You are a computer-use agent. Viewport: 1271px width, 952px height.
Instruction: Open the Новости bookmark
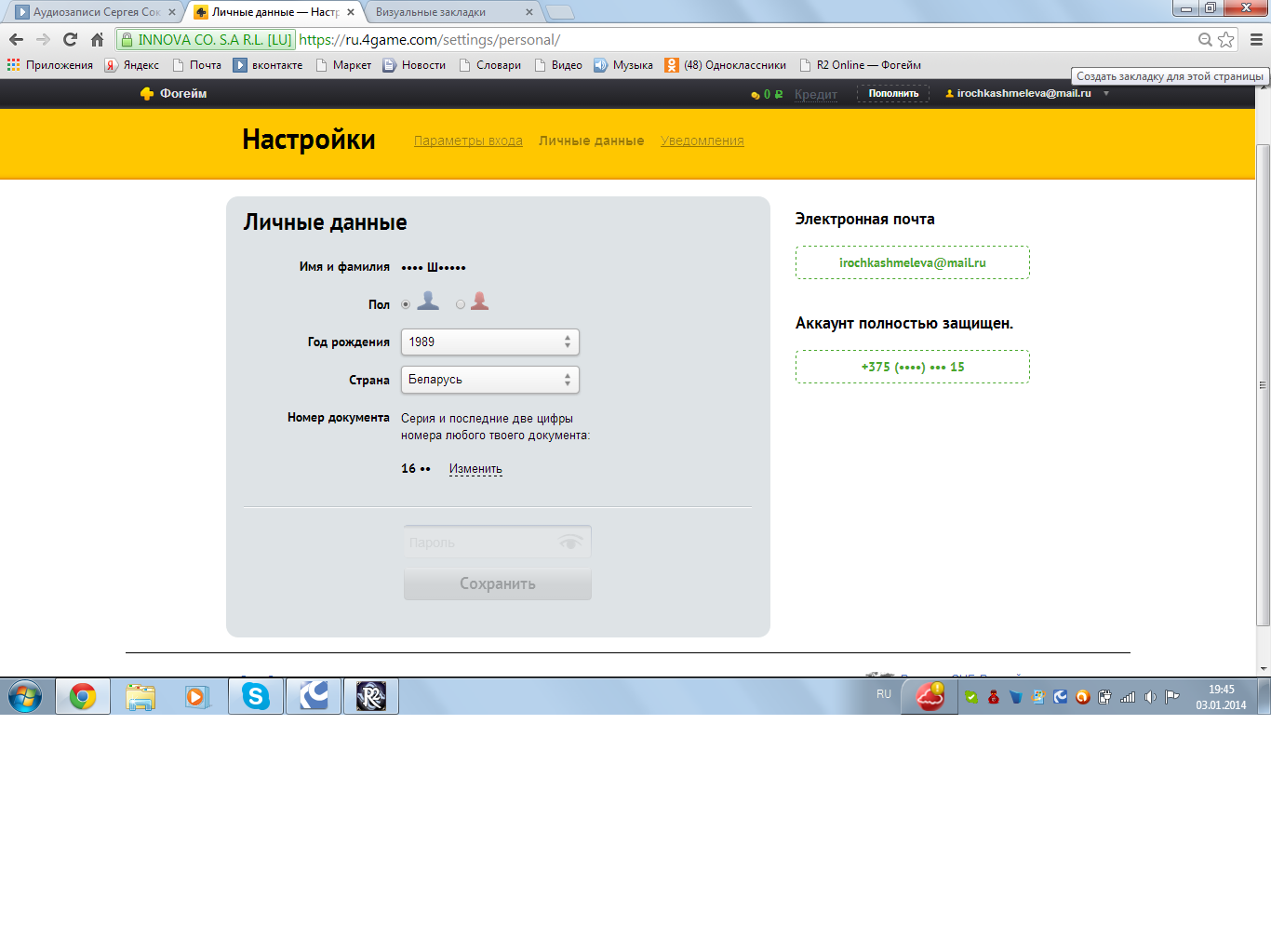(414, 65)
